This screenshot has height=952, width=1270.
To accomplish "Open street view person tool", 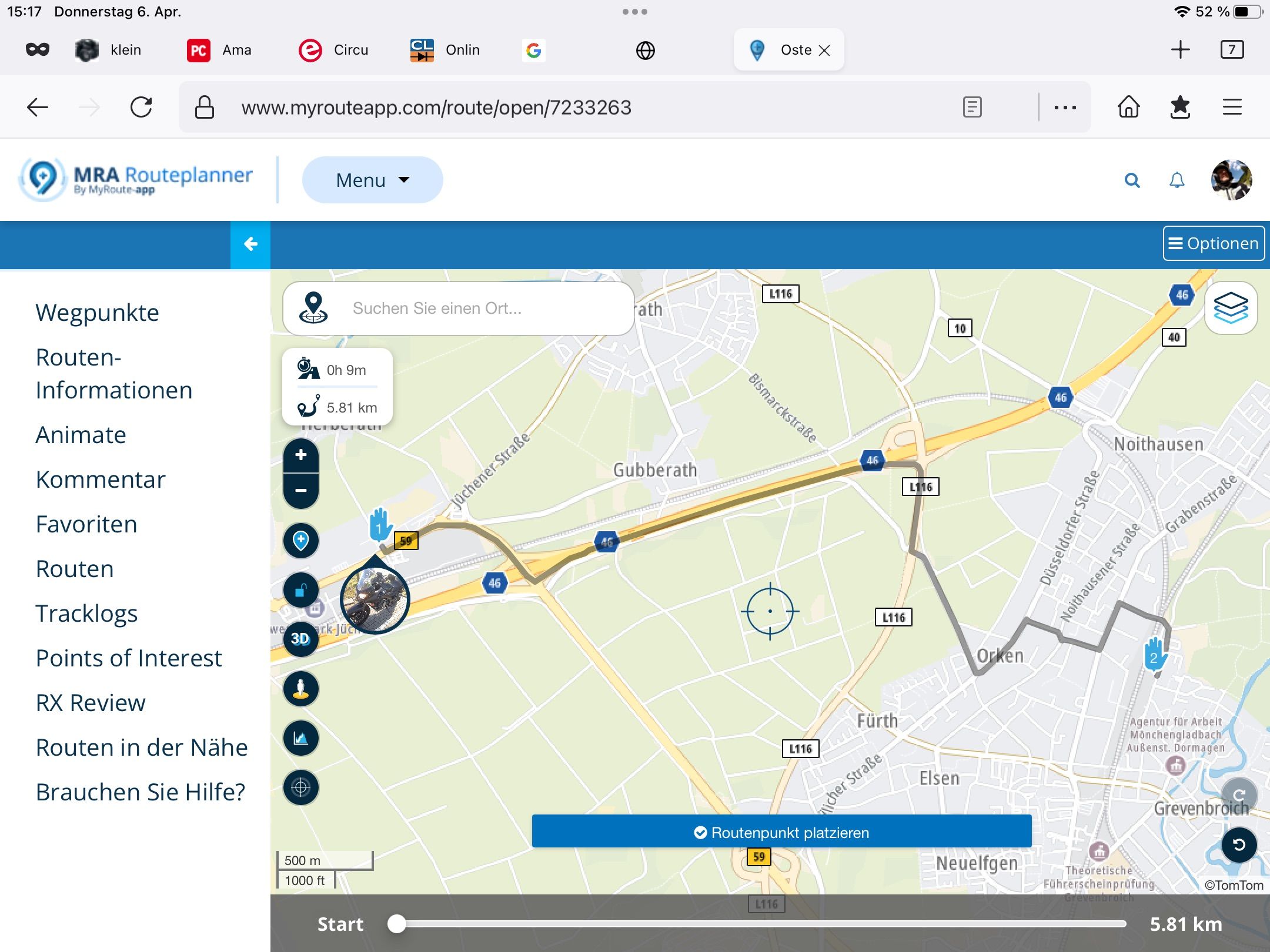I will [301, 688].
